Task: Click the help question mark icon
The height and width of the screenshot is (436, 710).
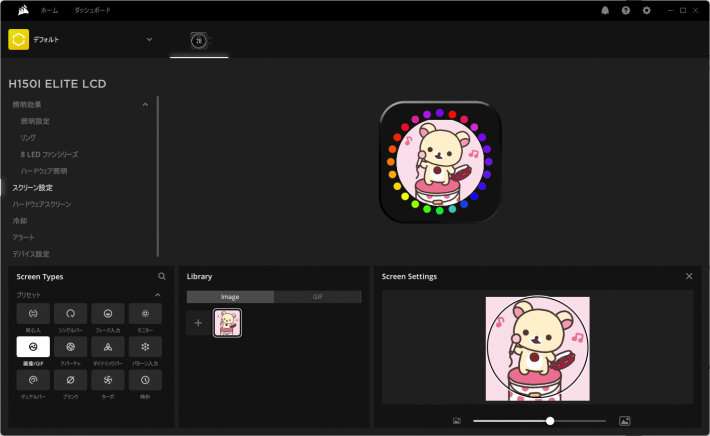Action: tap(626, 10)
